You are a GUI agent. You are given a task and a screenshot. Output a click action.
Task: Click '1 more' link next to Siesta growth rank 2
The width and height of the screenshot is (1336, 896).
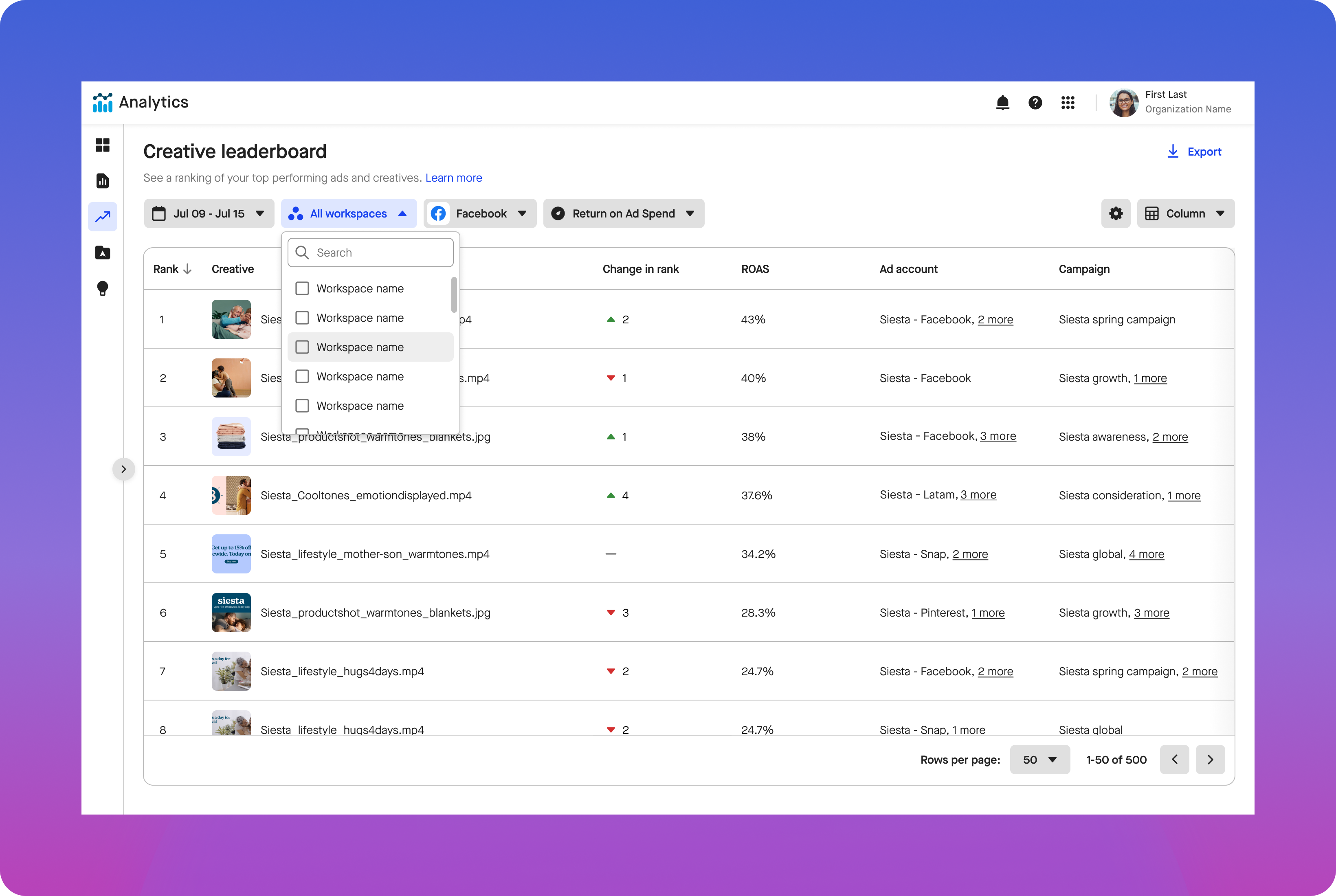click(1150, 378)
